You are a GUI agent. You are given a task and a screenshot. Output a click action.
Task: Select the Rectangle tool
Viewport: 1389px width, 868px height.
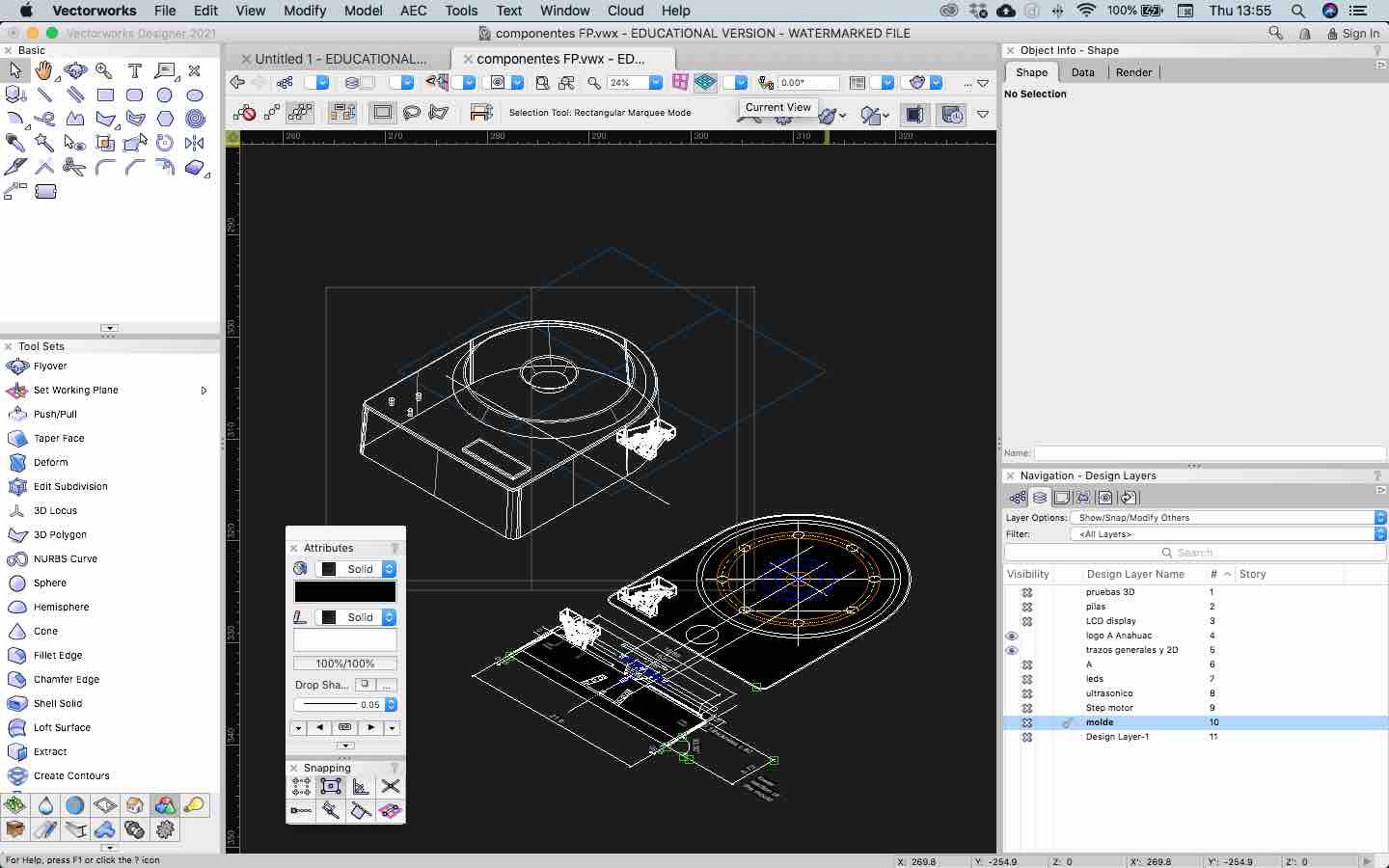tap(105, 95)
